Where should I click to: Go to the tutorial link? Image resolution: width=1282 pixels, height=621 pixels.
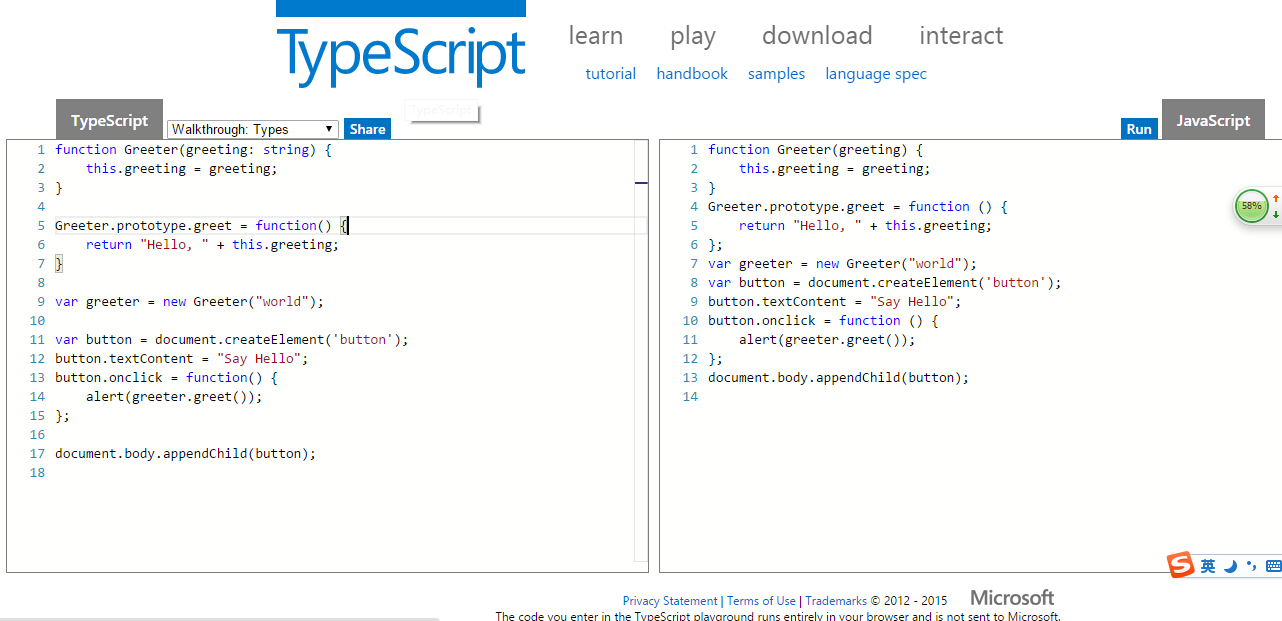click(611, 74)
